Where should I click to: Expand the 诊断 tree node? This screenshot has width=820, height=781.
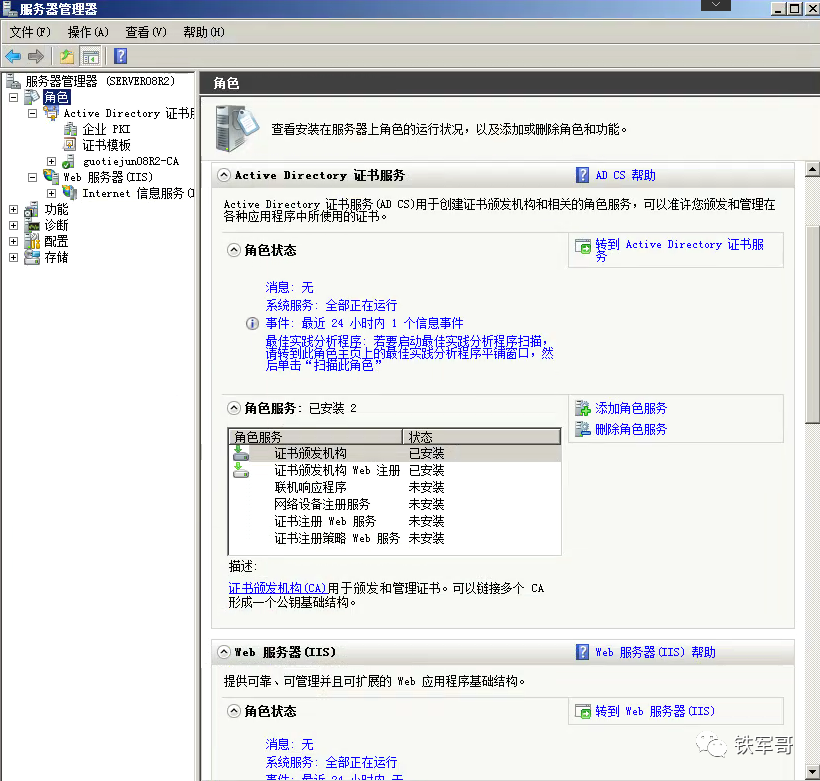coord(14,225)
